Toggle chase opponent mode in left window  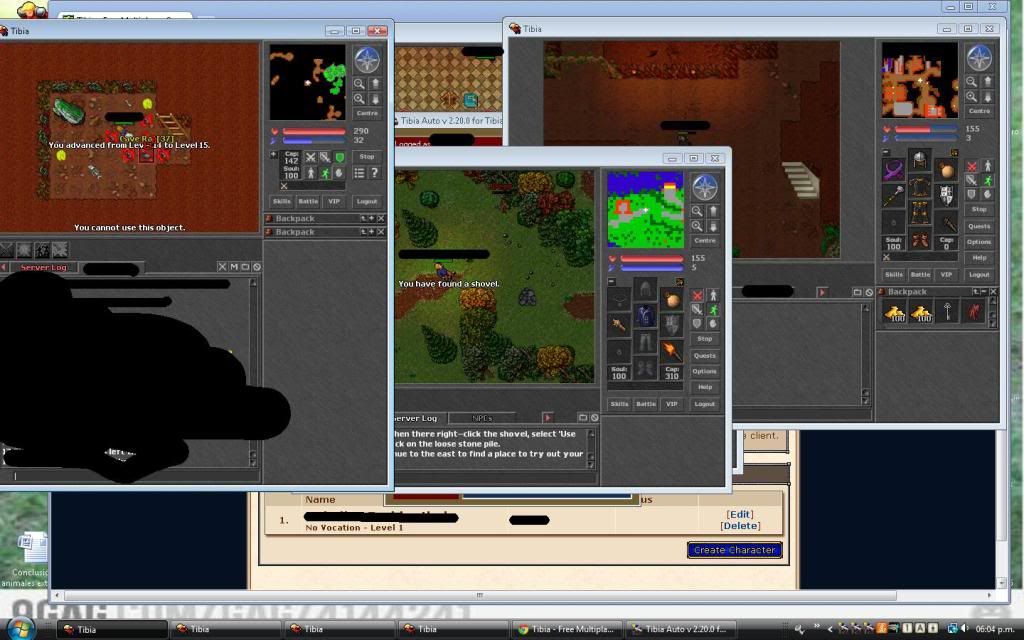325,173
